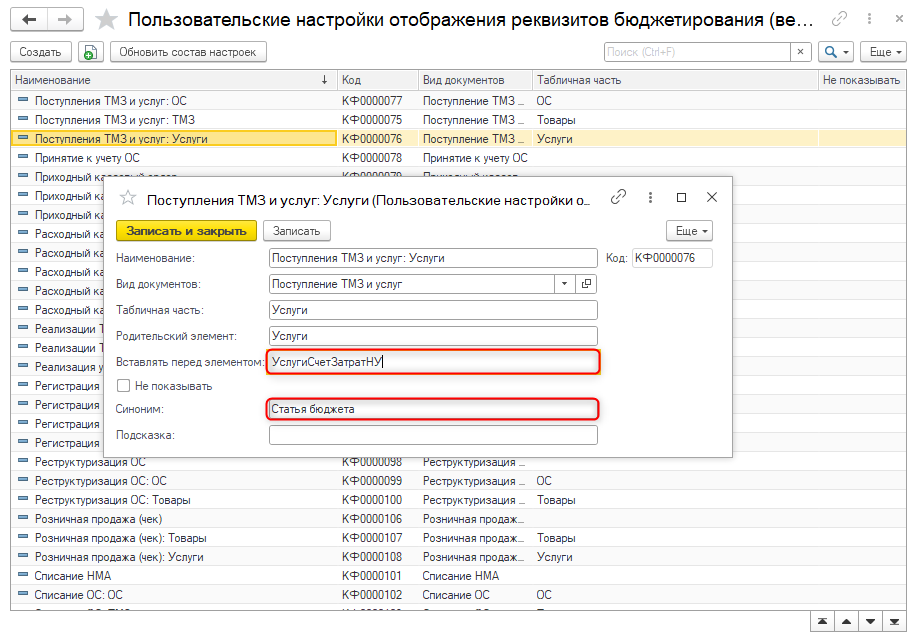Jump to the first list row
917x638 pixels.
822,622
